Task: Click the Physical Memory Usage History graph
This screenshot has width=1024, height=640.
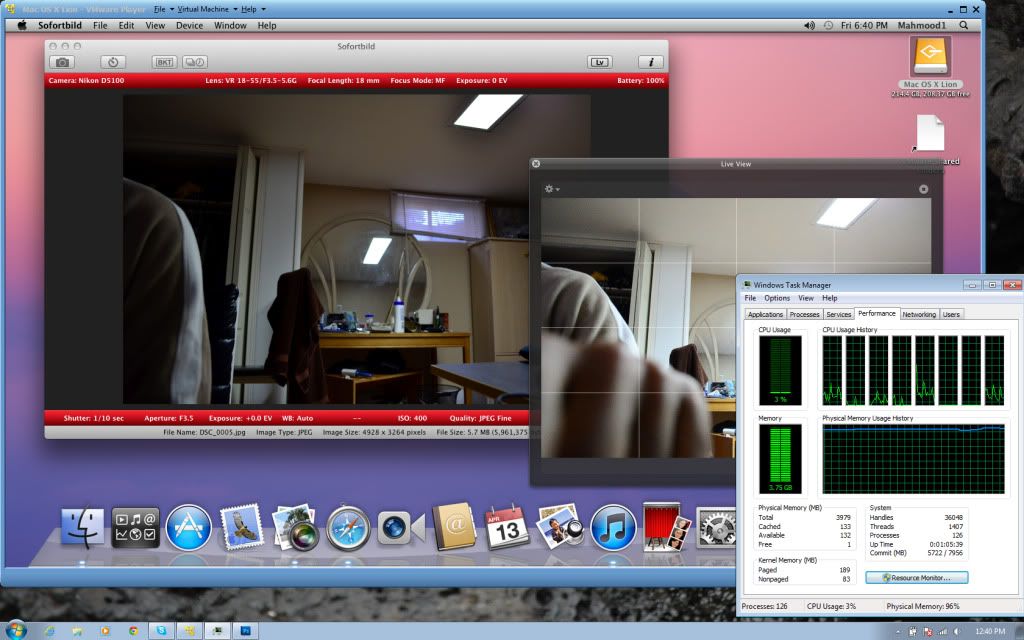Action: 913,458
